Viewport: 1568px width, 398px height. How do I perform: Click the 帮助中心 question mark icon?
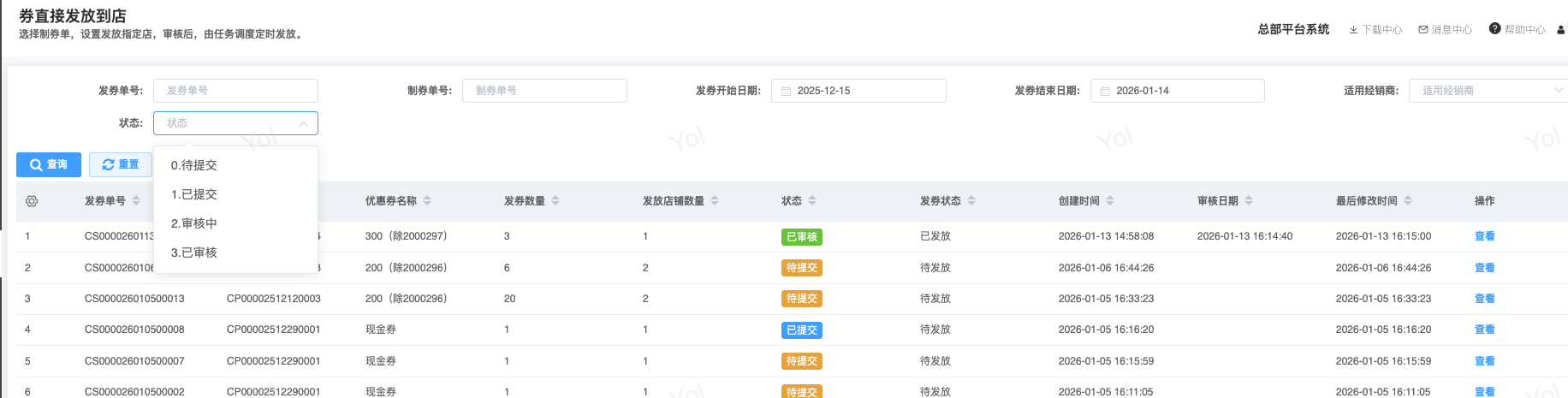(1495, 29)
